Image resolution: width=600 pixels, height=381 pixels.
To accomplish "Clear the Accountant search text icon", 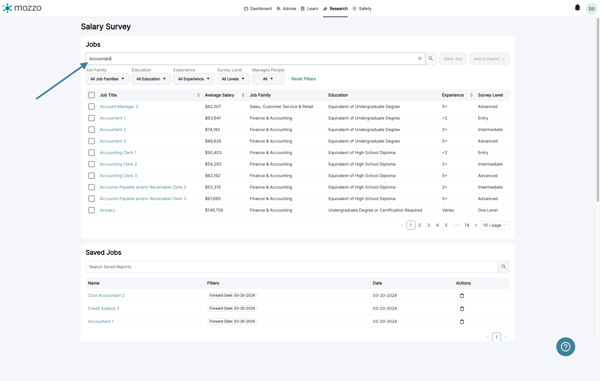I will pos(419,59).
